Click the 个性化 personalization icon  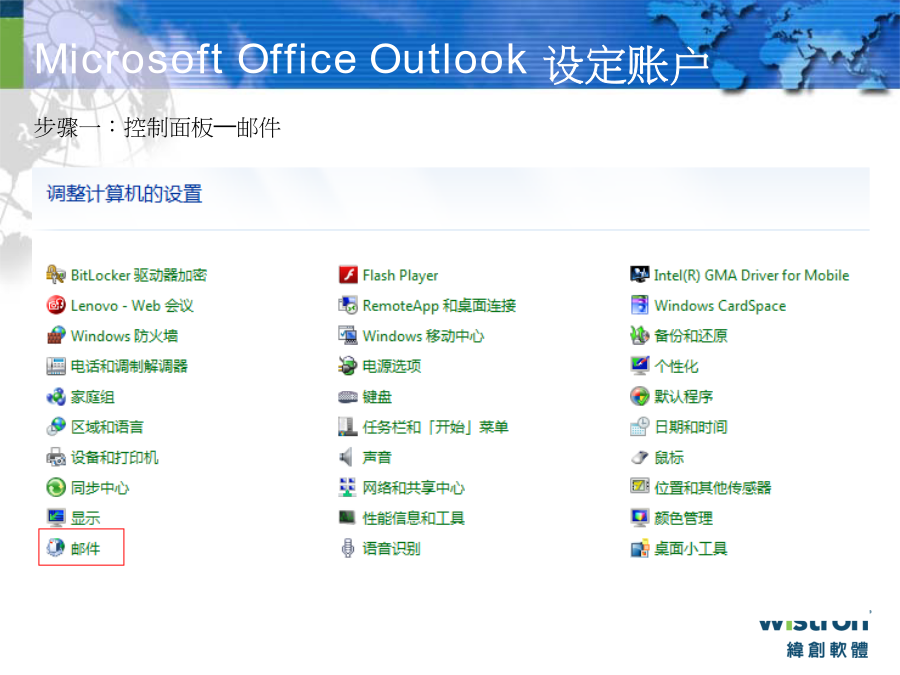[x=639, y=366]
